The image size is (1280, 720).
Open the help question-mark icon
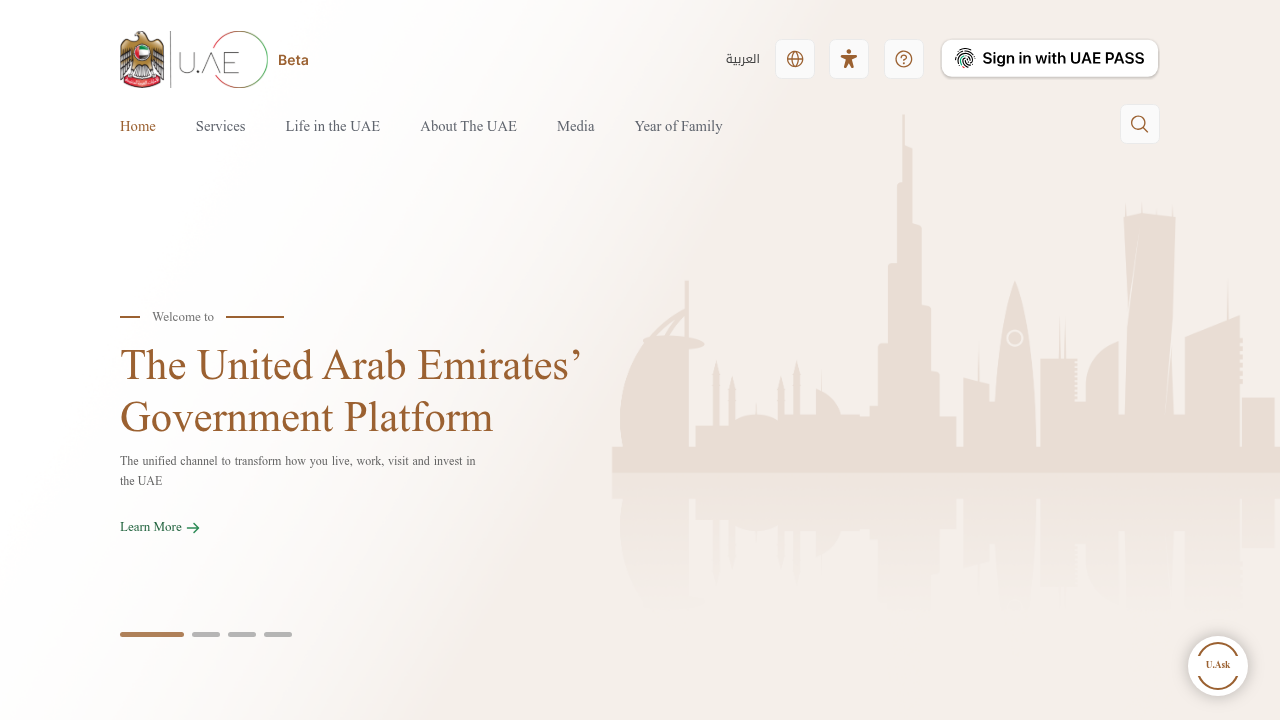point(904,59)
